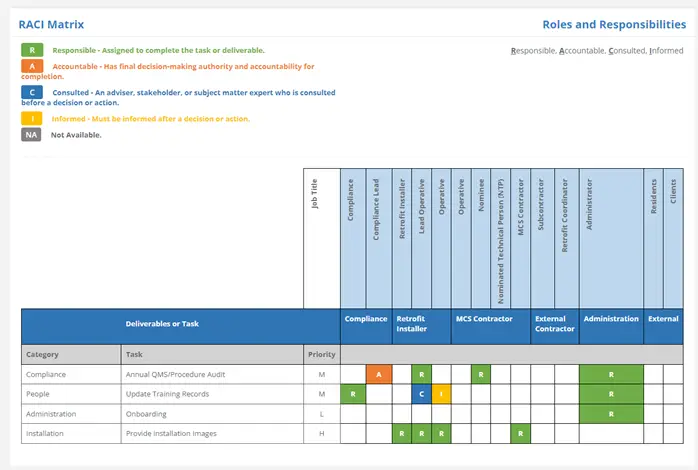The width and height of the screenshot is (698, 470).
Task: Click the Responsible, Accountable, Consulted, Informed caption
Action: coord(597,51)
